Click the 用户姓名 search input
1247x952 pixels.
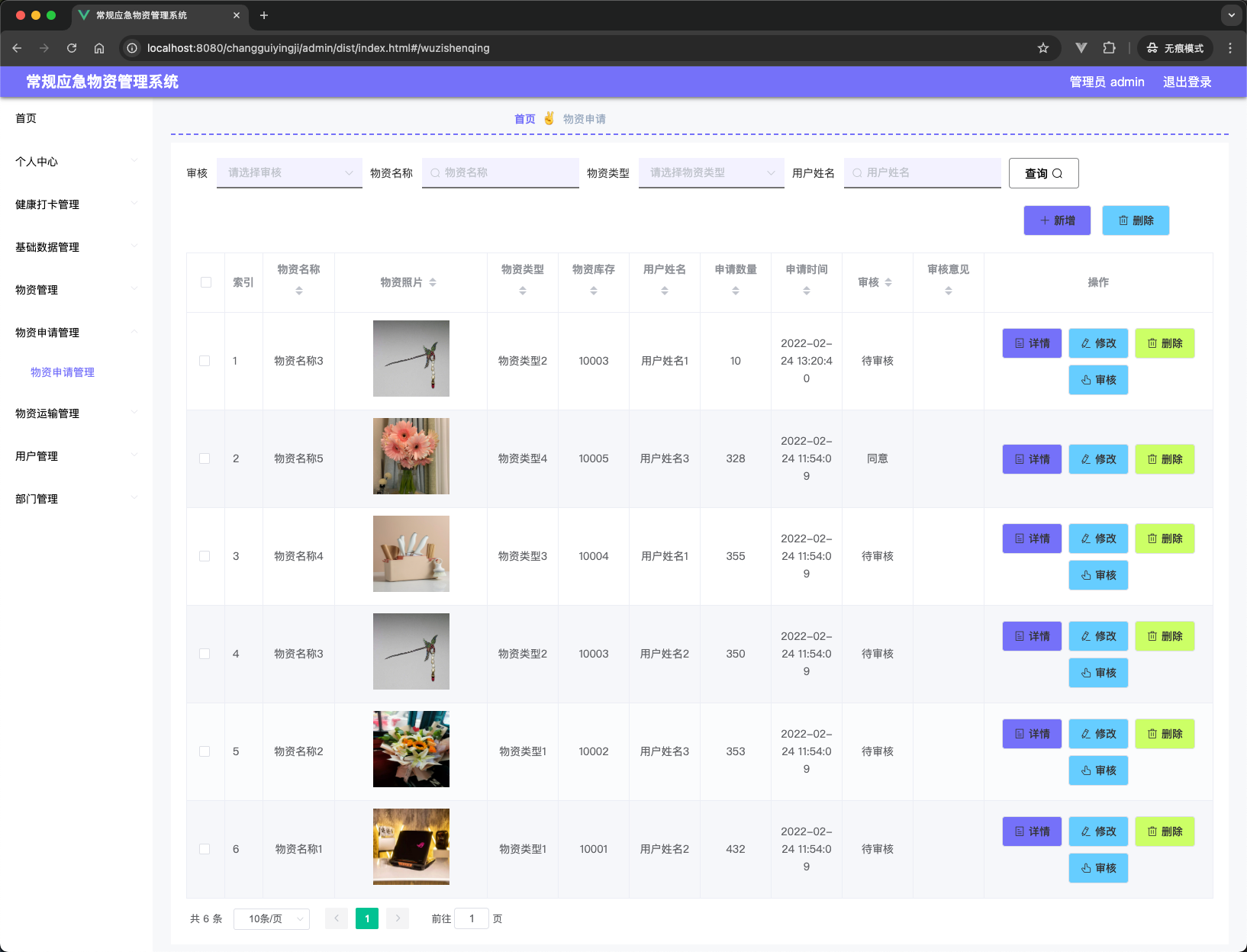pos(923,173)
